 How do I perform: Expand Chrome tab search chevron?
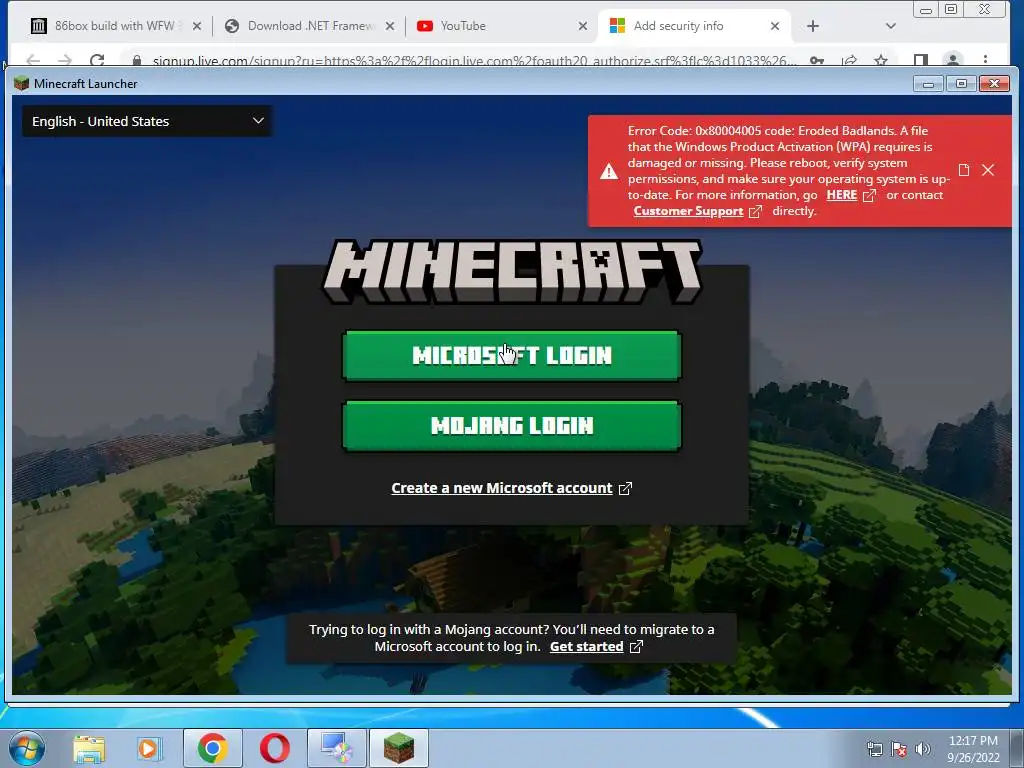890,26
